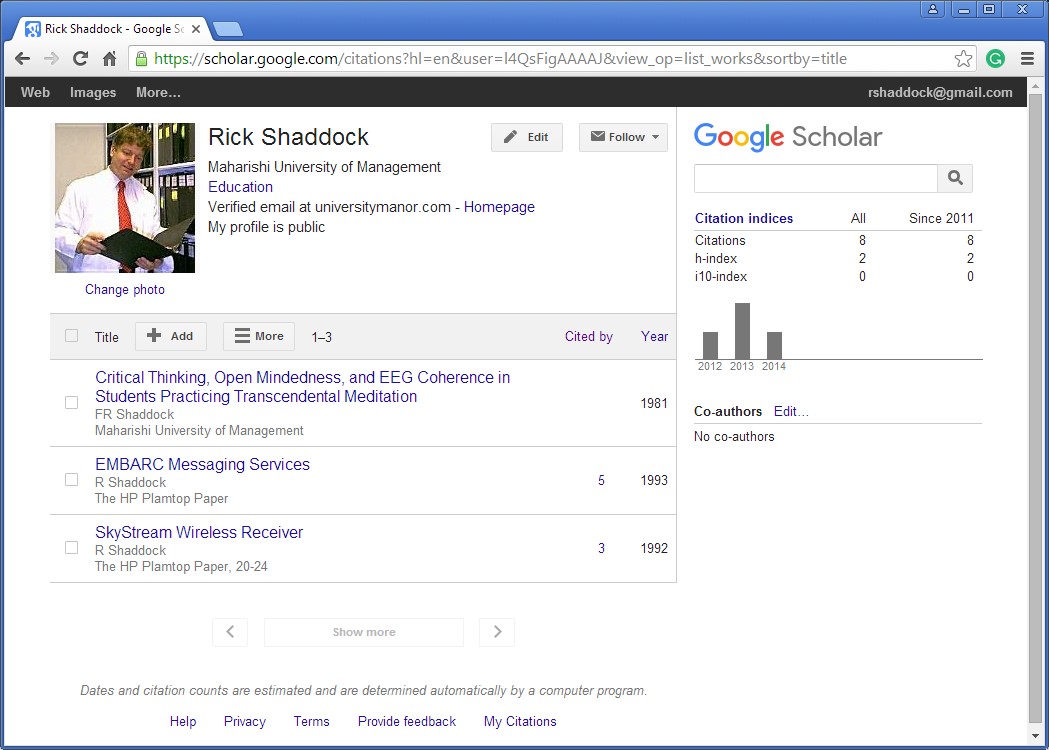Click the Show more button
The height and width of the screenshot is (750, 1049).
coord(364,632)
